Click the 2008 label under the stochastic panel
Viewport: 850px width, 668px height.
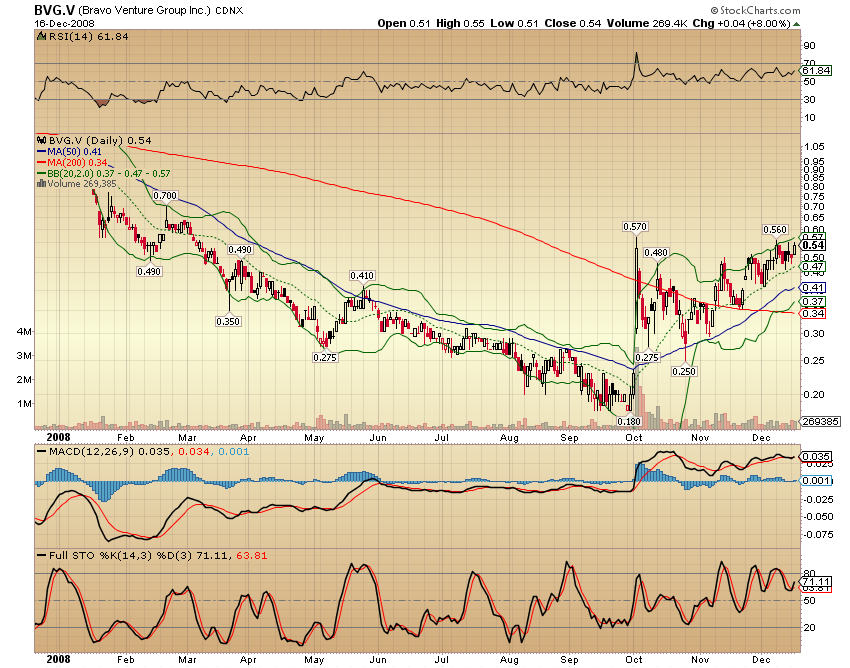(59, 659)
